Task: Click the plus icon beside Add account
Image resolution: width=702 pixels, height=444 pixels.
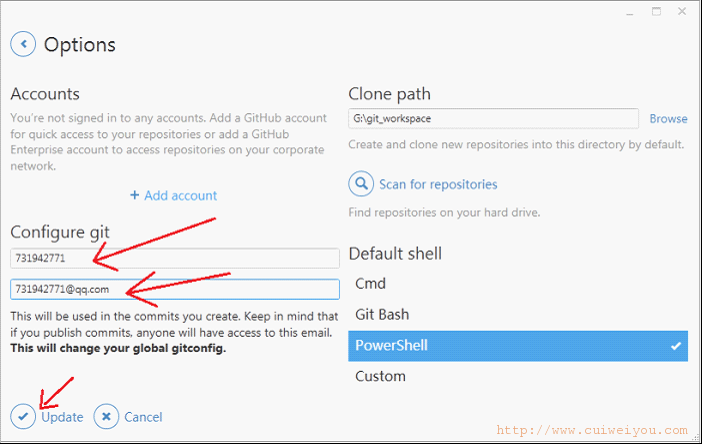Action: [x=134, y=195]
